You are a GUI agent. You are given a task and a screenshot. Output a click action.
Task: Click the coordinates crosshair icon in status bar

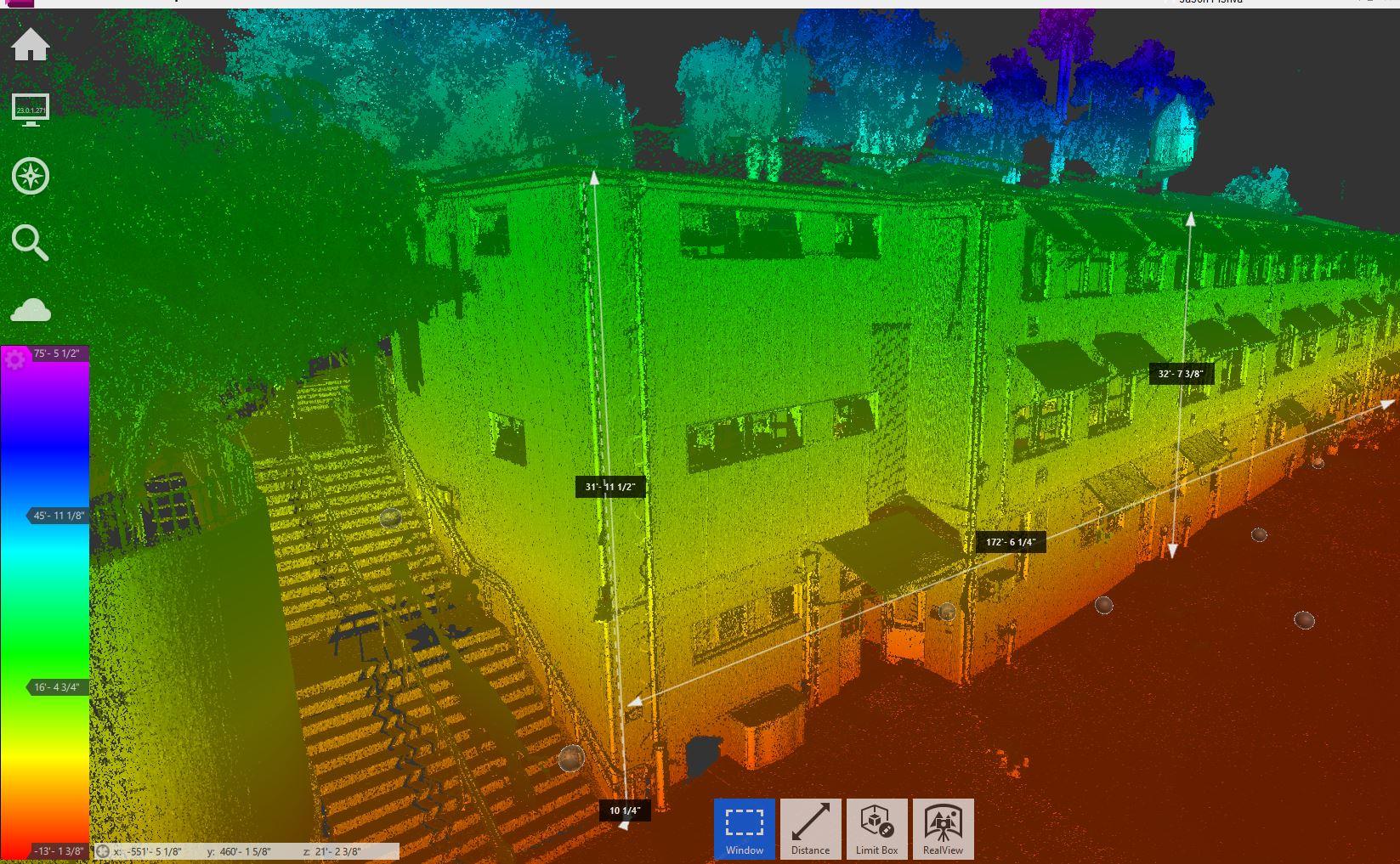pos(103,851)
